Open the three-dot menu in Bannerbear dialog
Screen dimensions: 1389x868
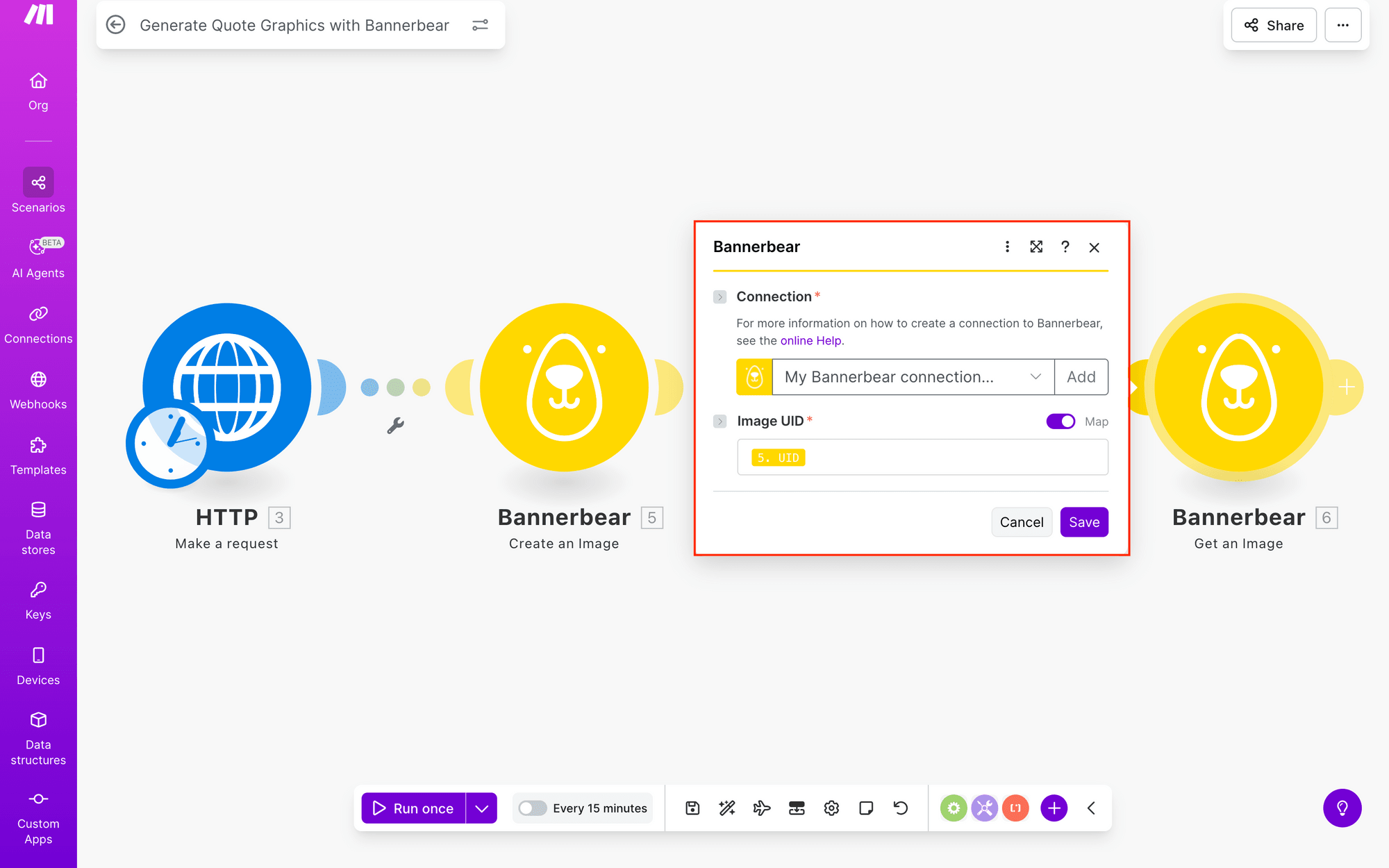pyautogui.click(x=1006, y=247)
